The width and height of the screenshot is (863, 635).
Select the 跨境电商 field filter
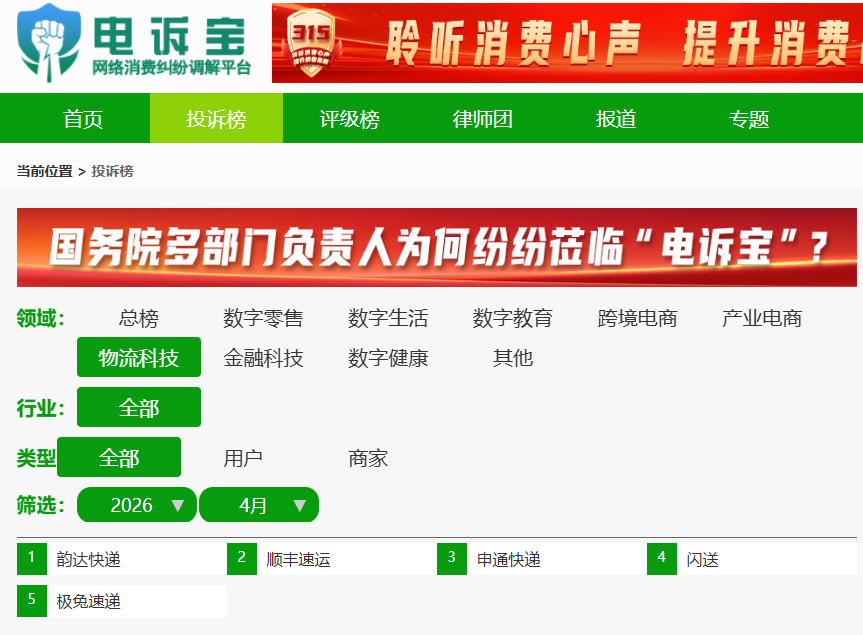click(x=637, y=318)
